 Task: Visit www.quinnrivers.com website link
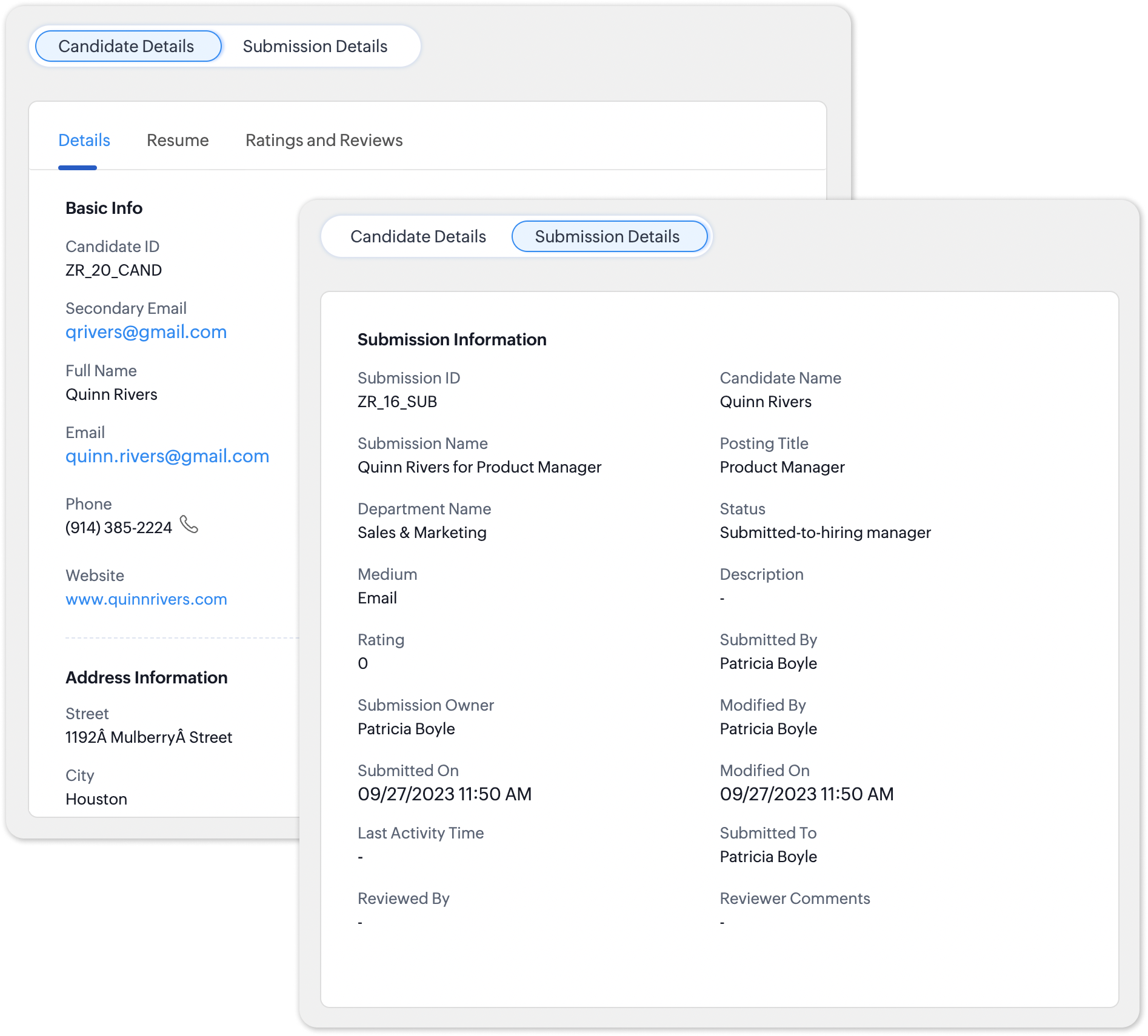tap(146, 599)
